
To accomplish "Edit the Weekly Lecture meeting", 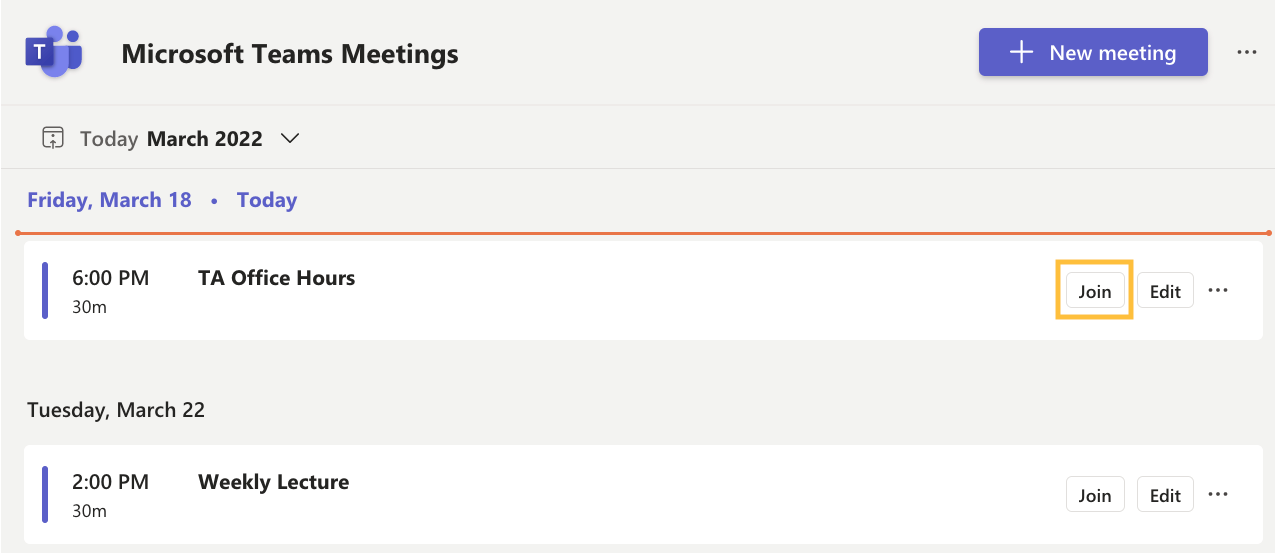I will coord(1165,495).
